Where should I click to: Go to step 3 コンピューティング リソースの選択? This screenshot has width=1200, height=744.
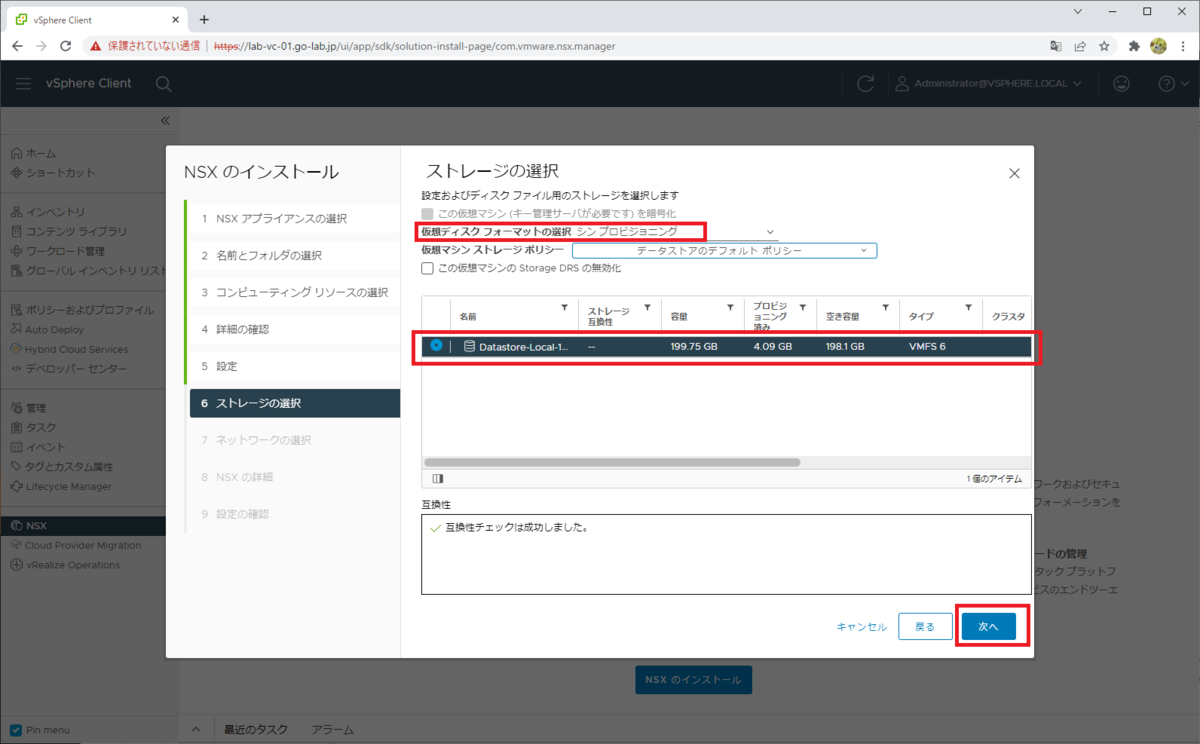[294, 293]
